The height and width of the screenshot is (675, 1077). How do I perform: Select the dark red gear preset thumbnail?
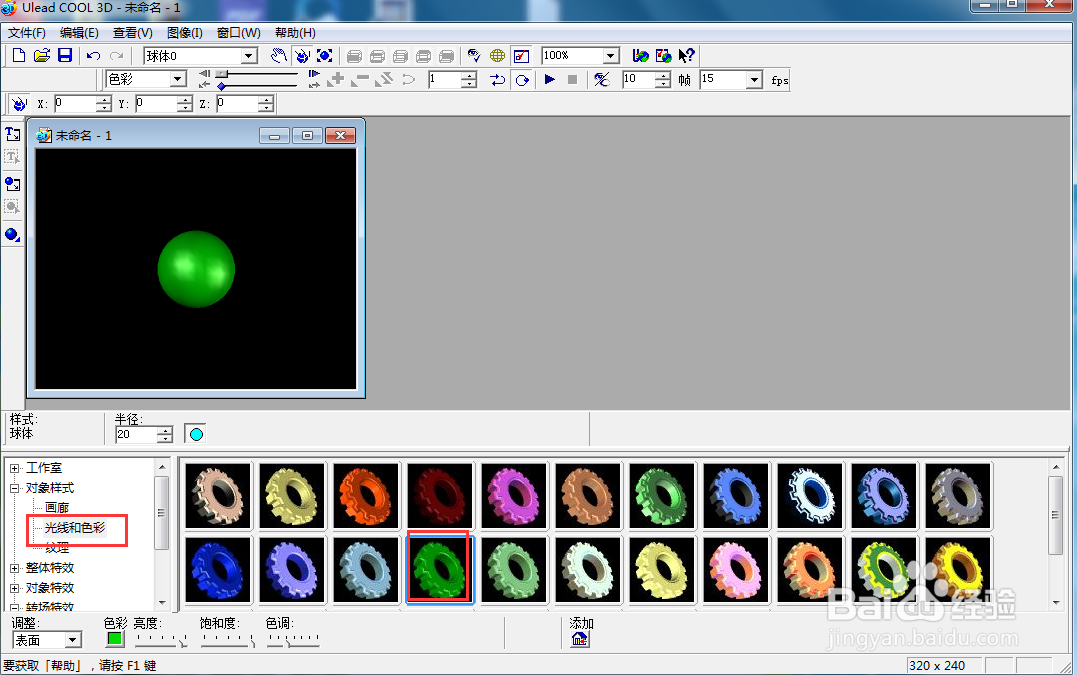pos(440,495)
